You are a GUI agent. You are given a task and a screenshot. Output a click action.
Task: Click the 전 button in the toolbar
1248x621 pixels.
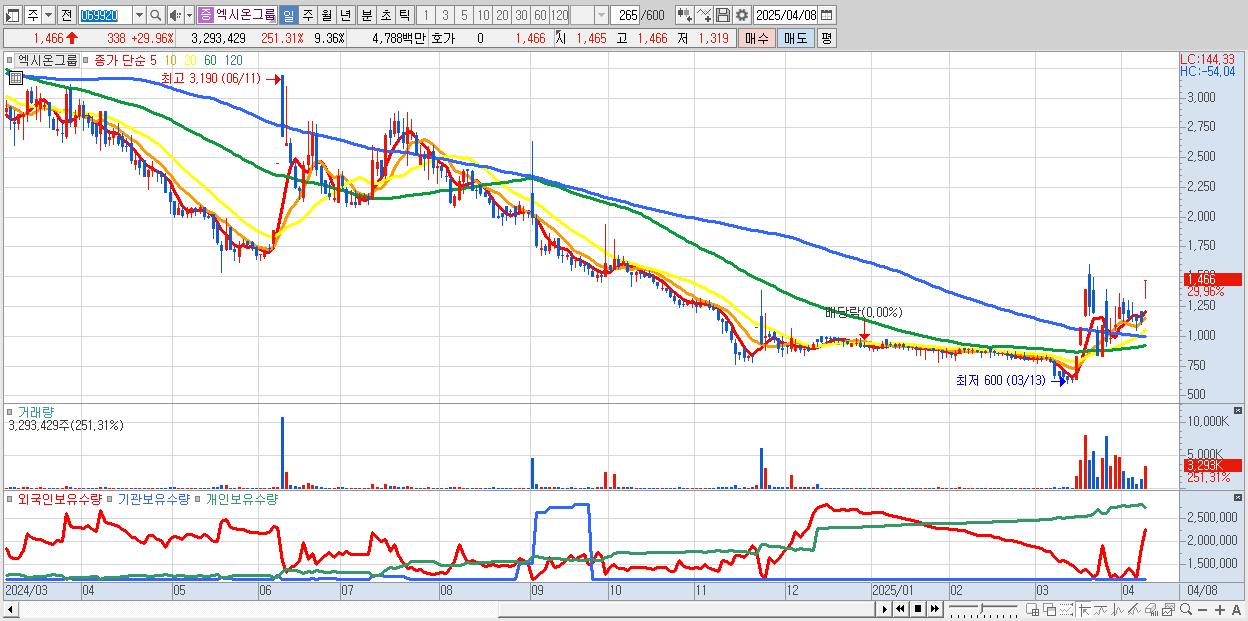(66, 15)
